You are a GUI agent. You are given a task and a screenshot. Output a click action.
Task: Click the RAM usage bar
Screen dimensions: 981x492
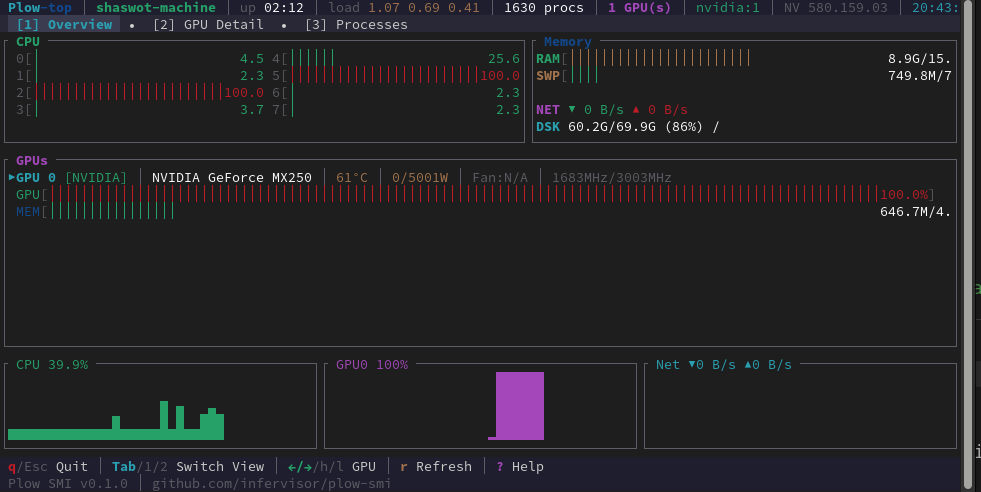click(660, 58)
